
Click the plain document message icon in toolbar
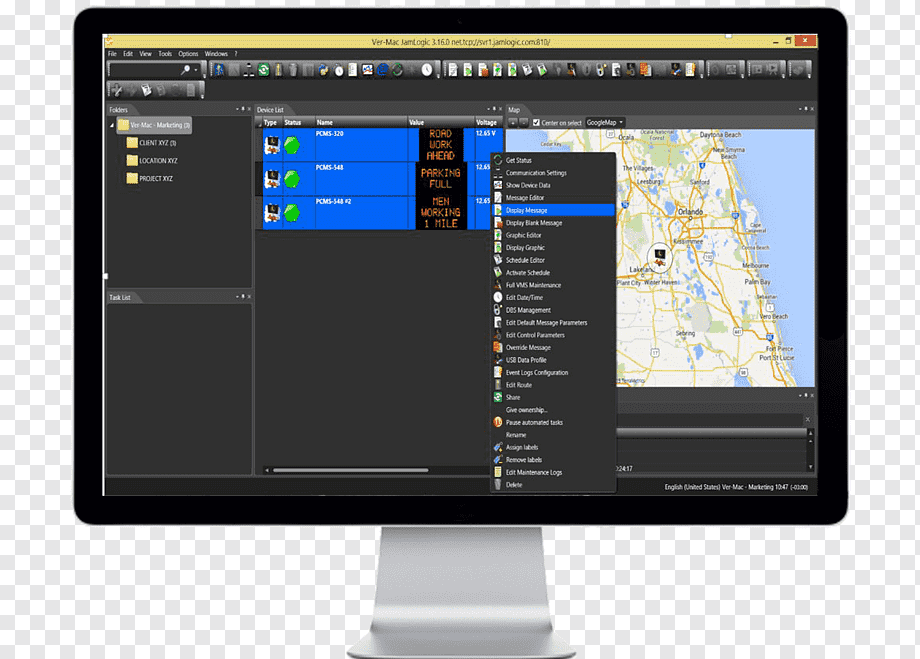[453, 70]
